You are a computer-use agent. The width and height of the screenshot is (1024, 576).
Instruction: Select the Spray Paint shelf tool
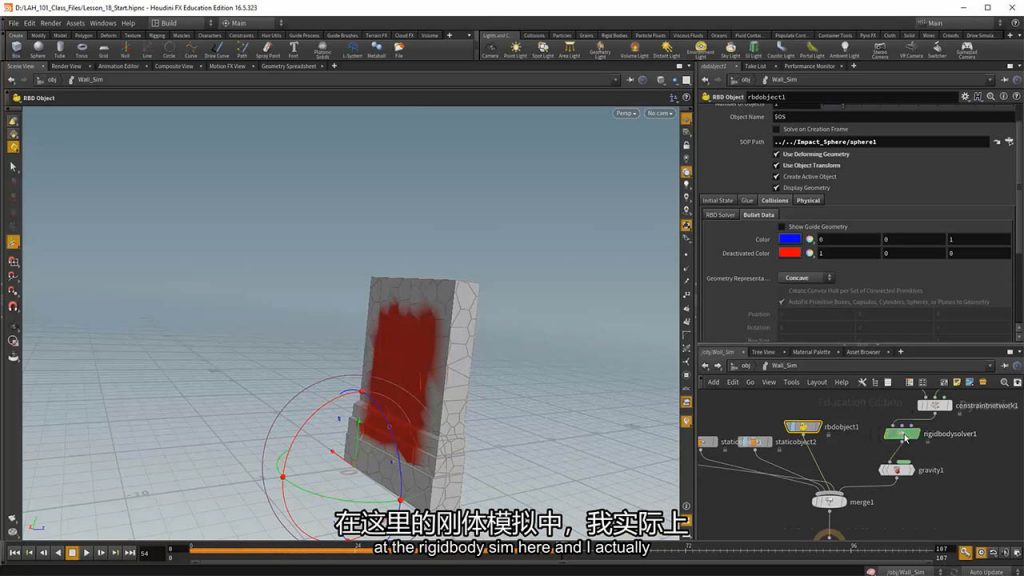point(268,50)
